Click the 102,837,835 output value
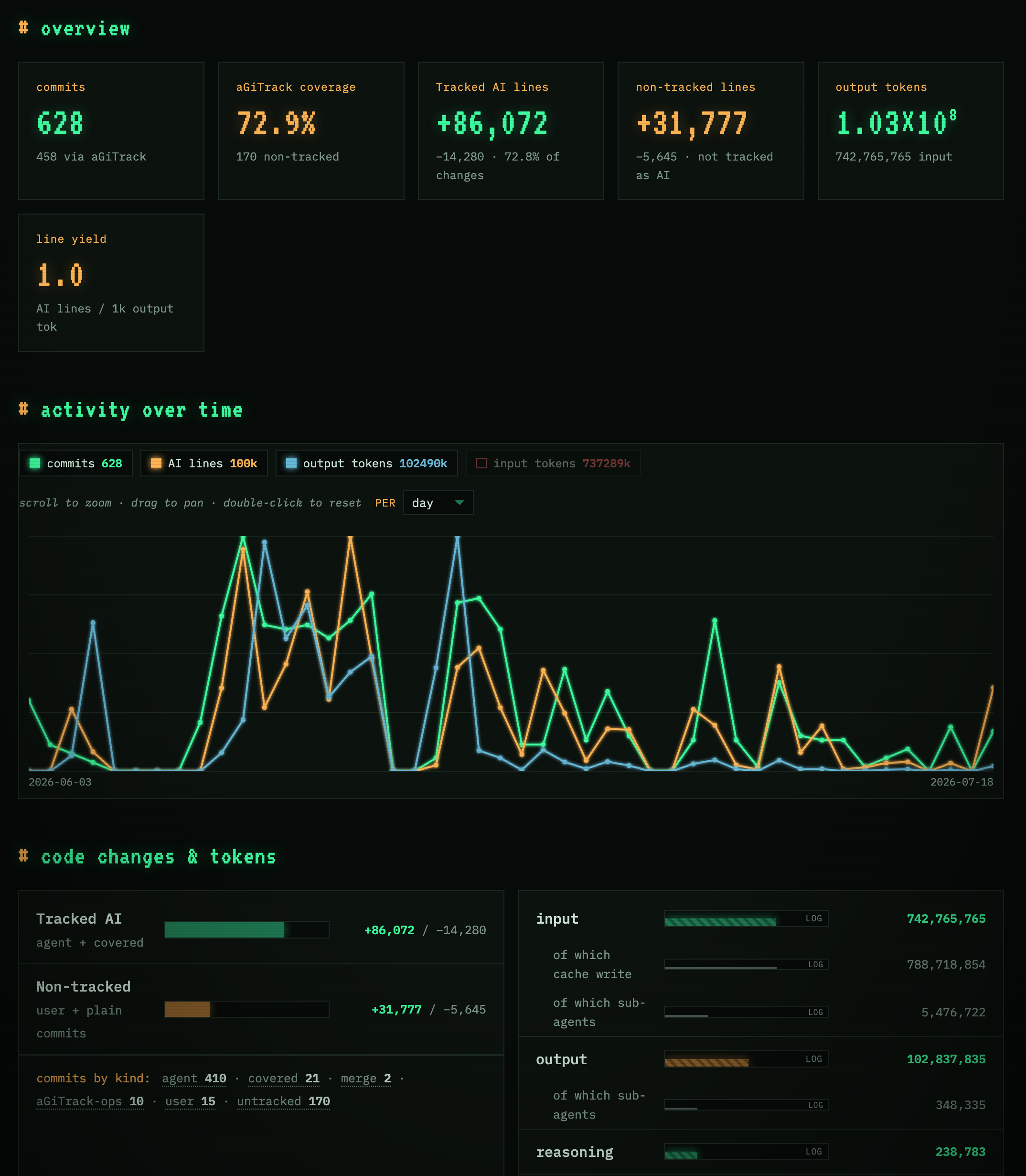Image resolution: width=1026 pixels, height=1176 pixels. pyautogui.click(x=946, y=1059)
